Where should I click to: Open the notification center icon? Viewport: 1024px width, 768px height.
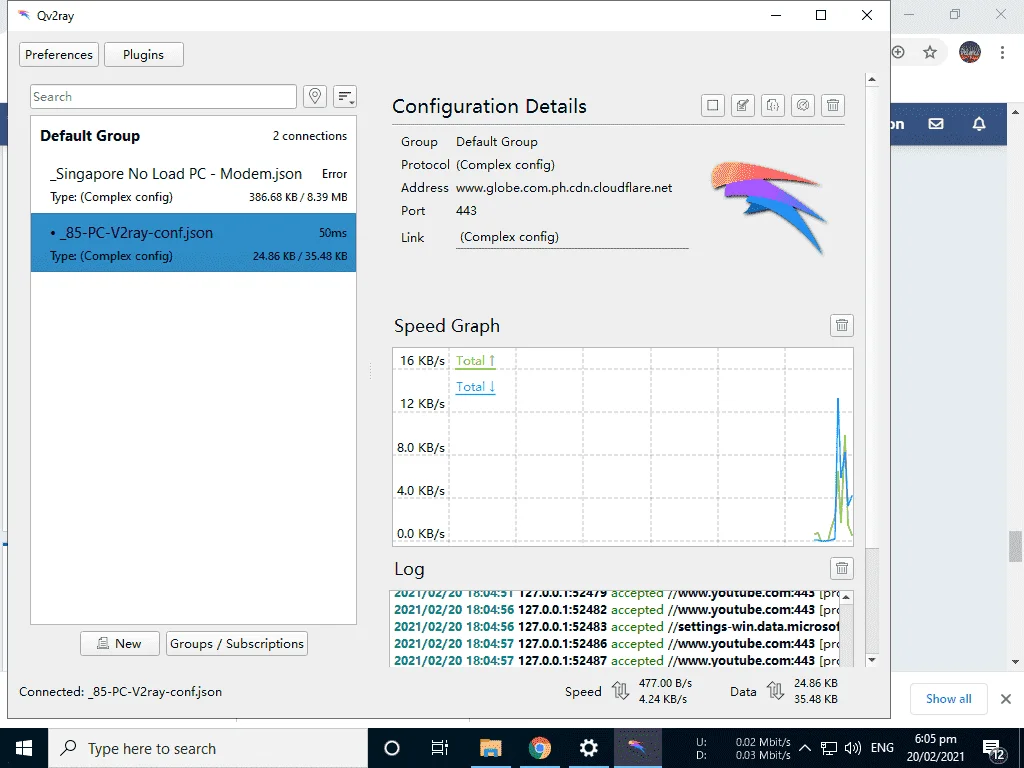[x=993, y=748]
